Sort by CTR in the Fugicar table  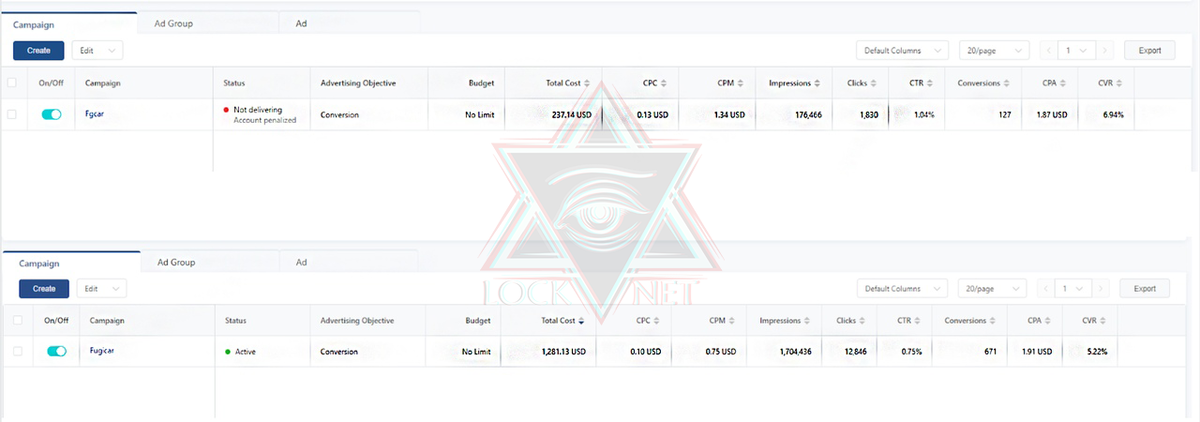(x=919, y=321)
